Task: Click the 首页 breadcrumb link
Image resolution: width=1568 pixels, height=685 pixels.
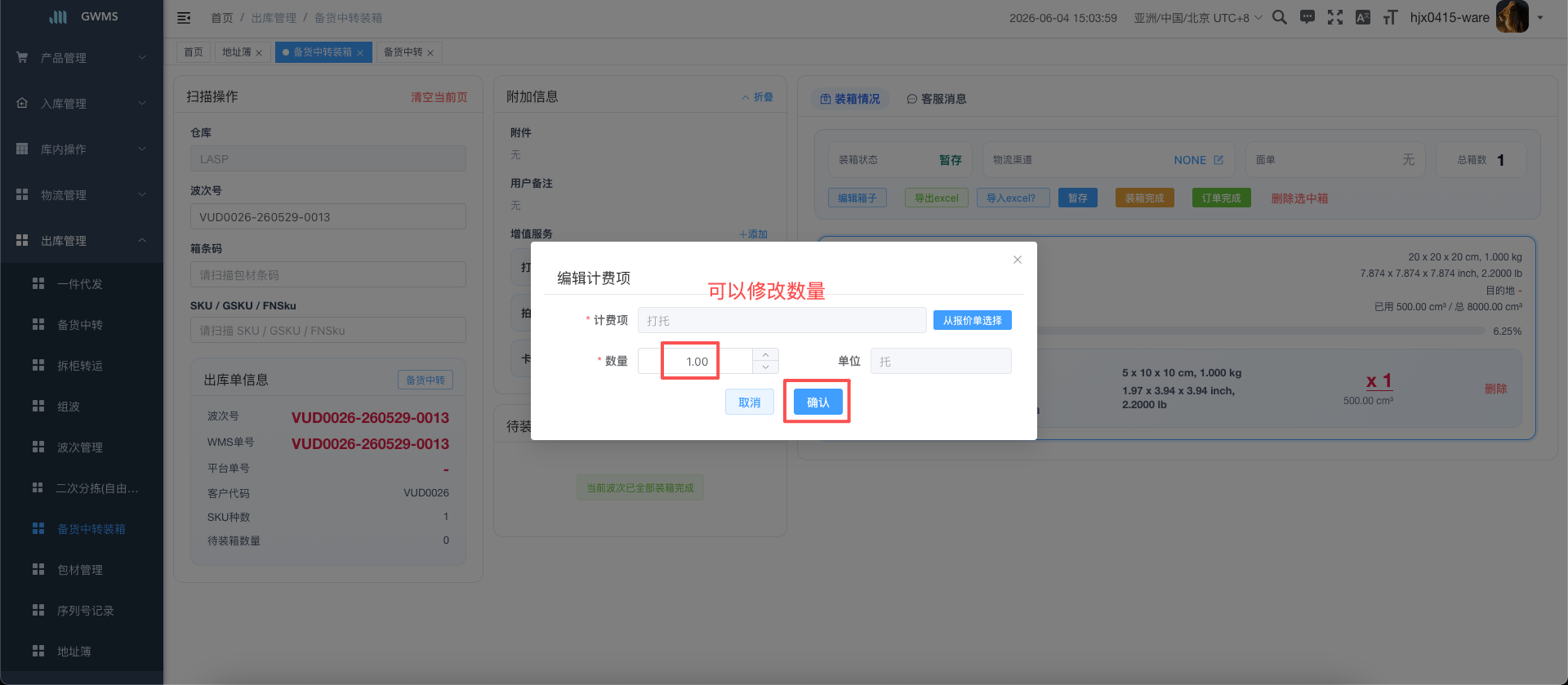Action: (x=222, y=18)
